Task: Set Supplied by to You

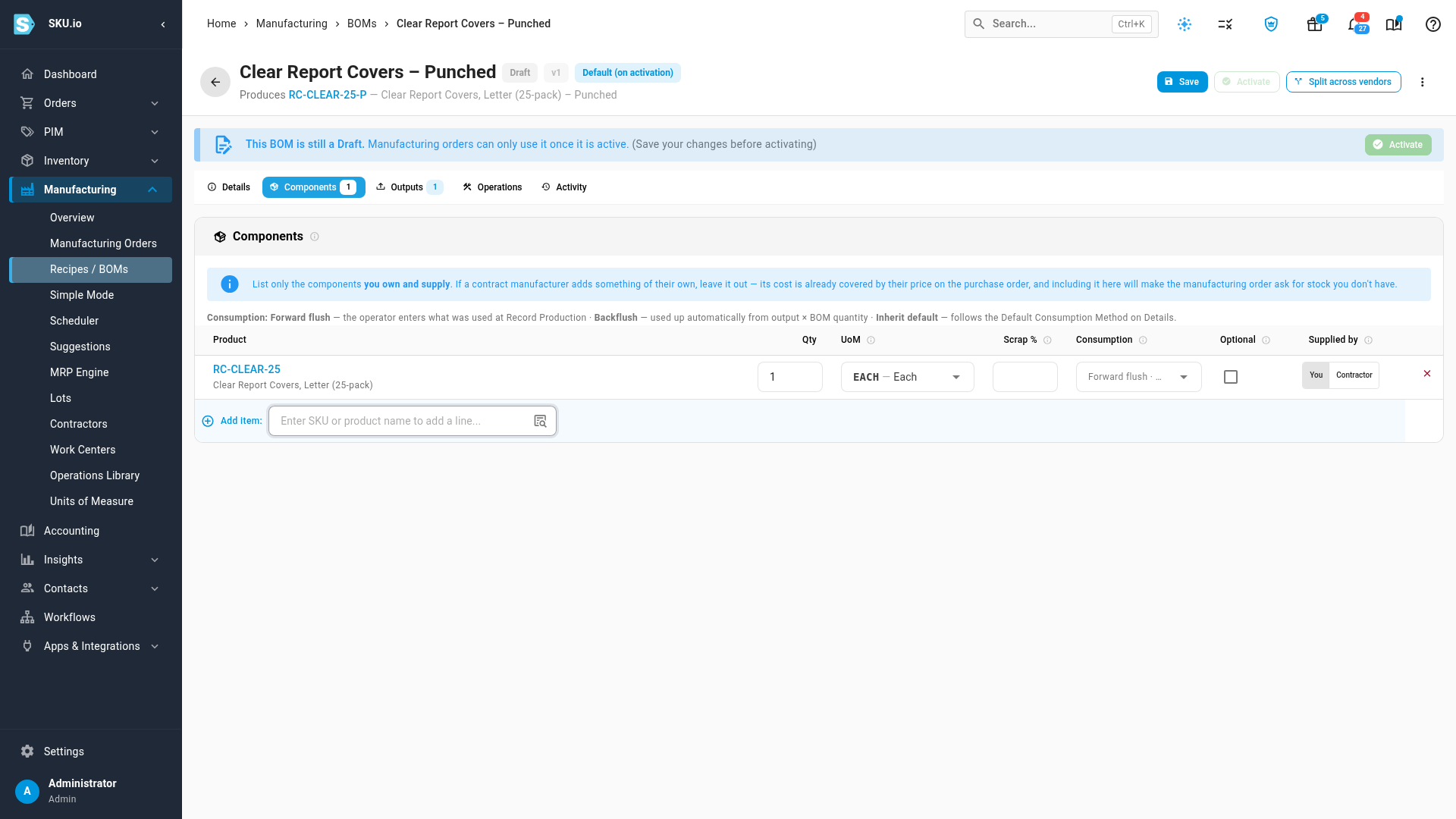Action: point(1316,375)
